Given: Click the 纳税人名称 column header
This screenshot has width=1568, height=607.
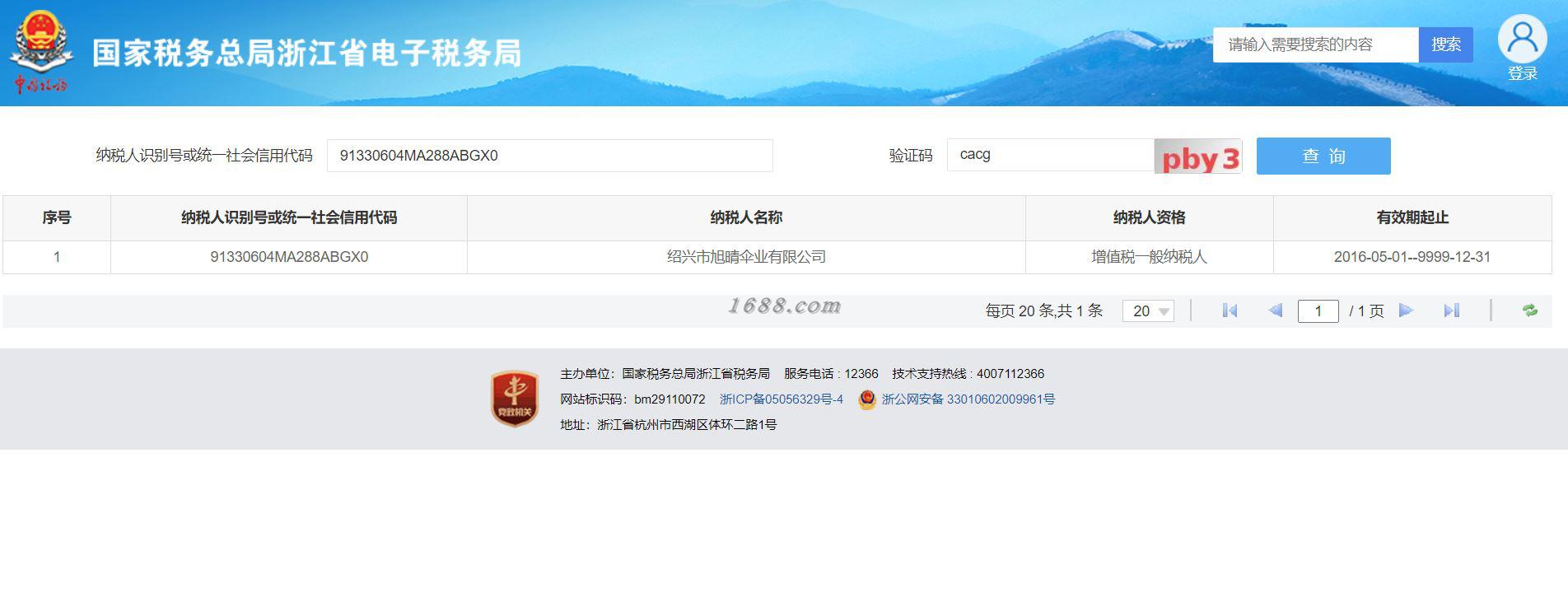Looking at the screenshot, I should 746,217.
